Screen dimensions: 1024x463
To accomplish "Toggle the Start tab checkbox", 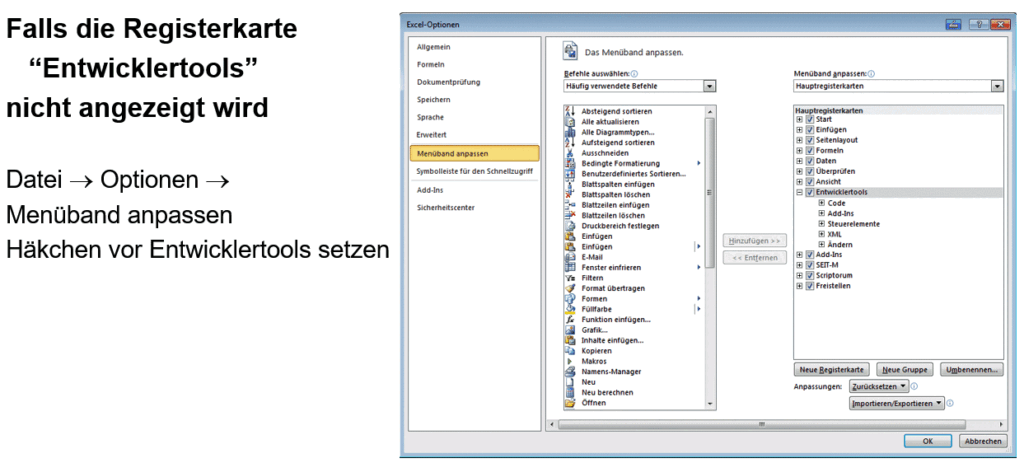I will click(x=810, y=120).
